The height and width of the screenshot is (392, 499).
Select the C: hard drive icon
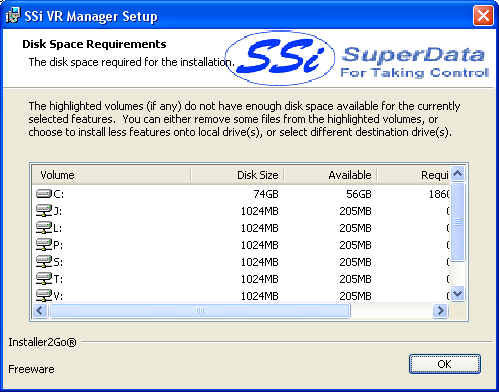(x=44, y=194)
